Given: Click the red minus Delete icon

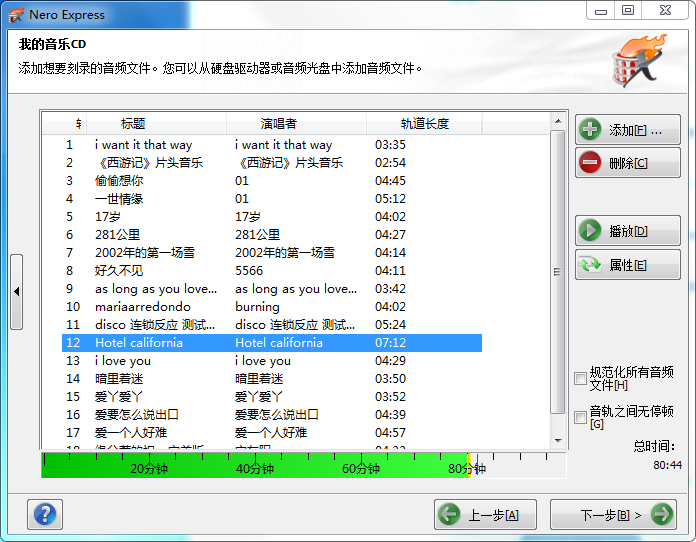Looking at the screenshot, I should (591, 163).
